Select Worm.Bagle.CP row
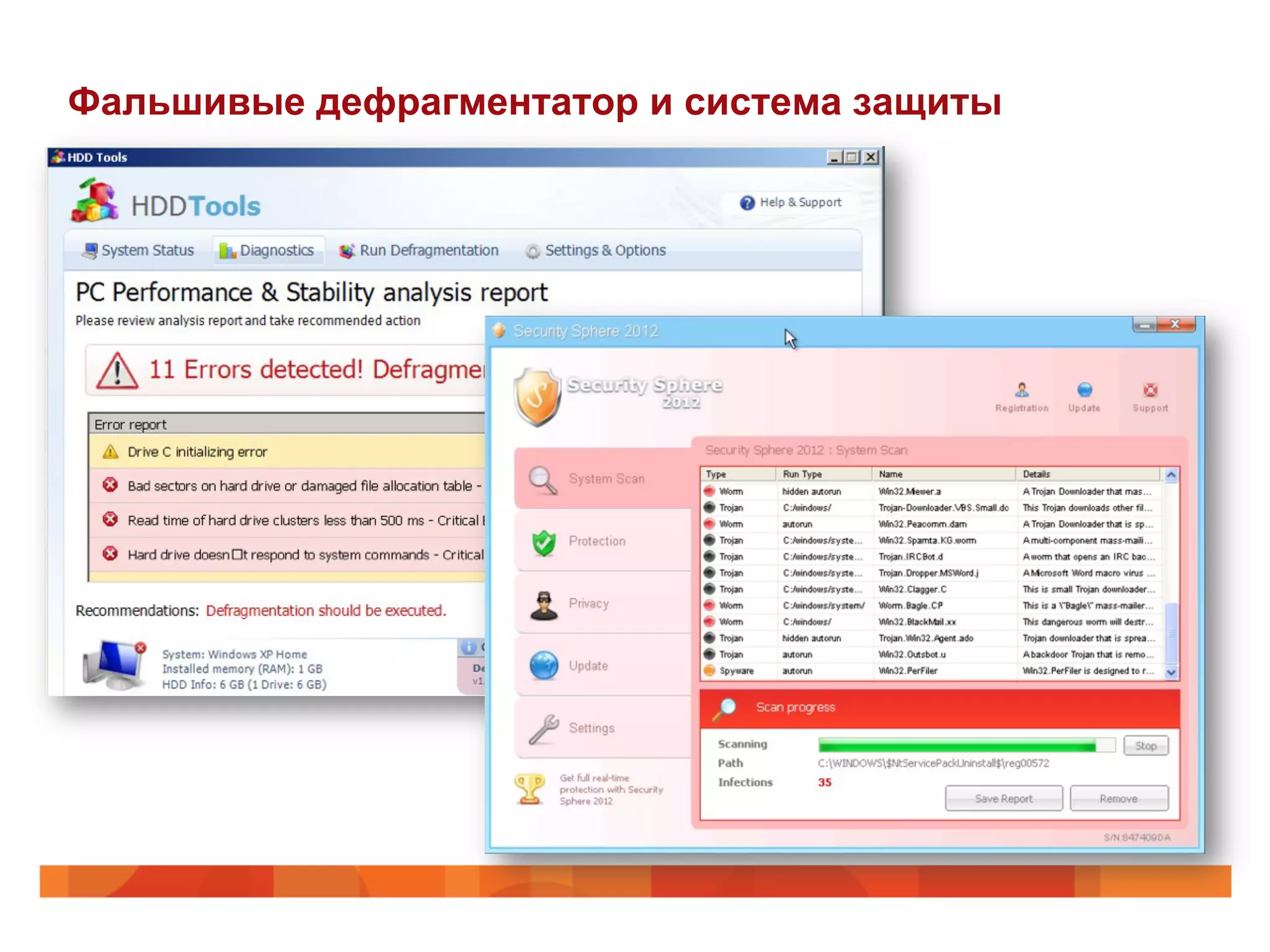Image resolution: width=1270 pixels, height=952 pixels. pos(930,606)
